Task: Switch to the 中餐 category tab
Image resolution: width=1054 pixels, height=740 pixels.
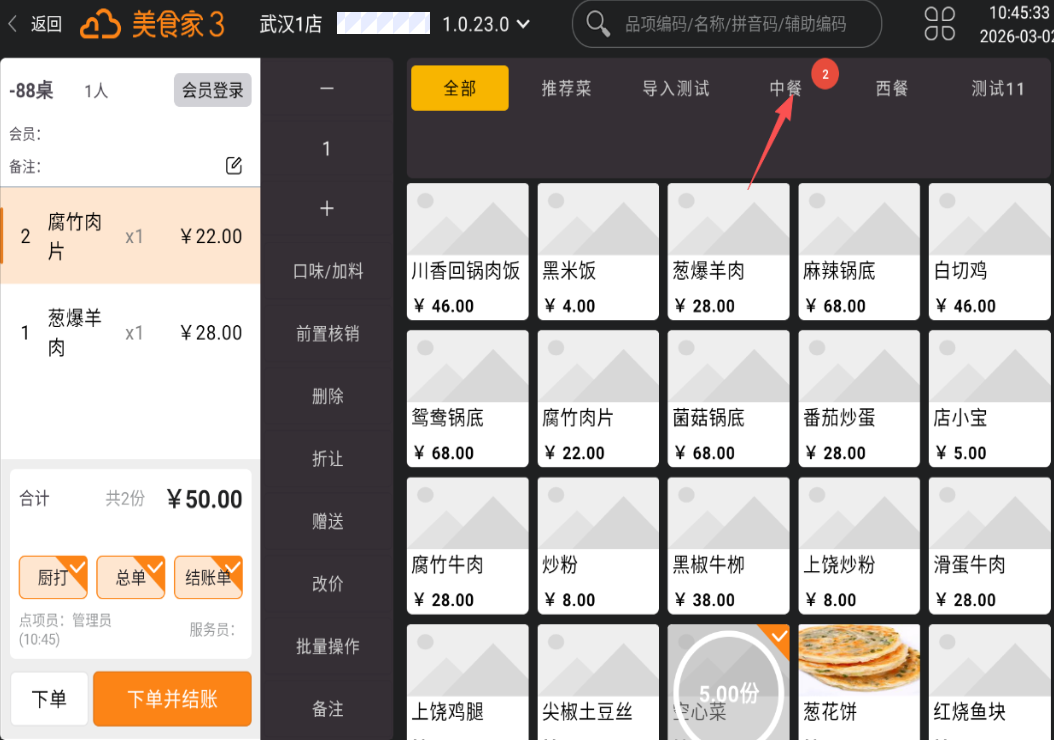Action: [x=785, y=89]
